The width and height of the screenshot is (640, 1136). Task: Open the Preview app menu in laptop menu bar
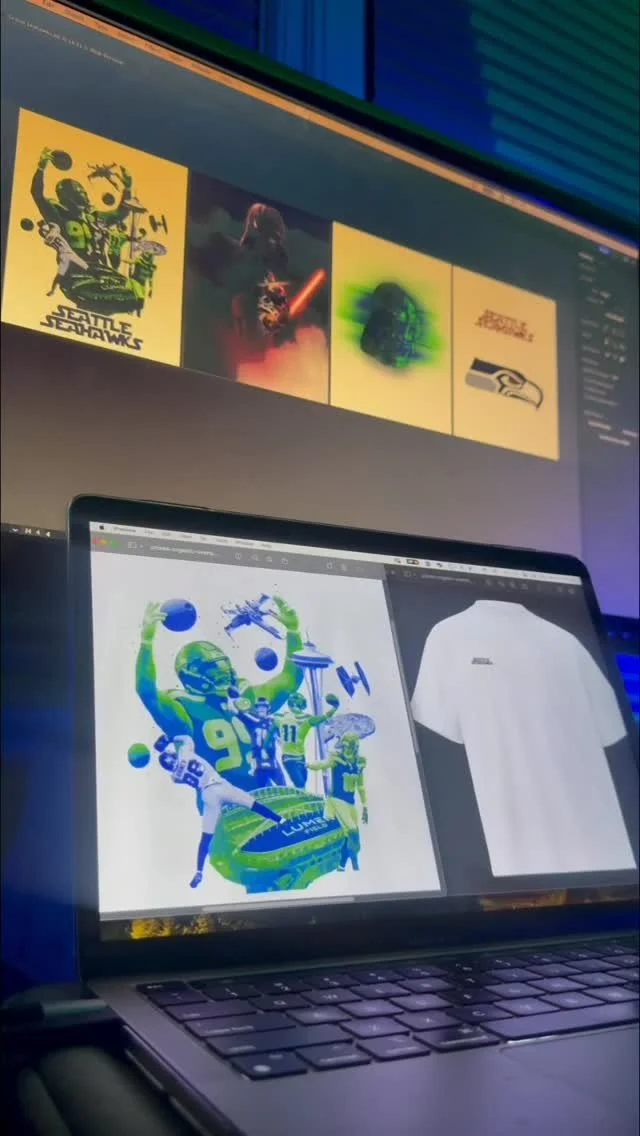coord(125,530)
